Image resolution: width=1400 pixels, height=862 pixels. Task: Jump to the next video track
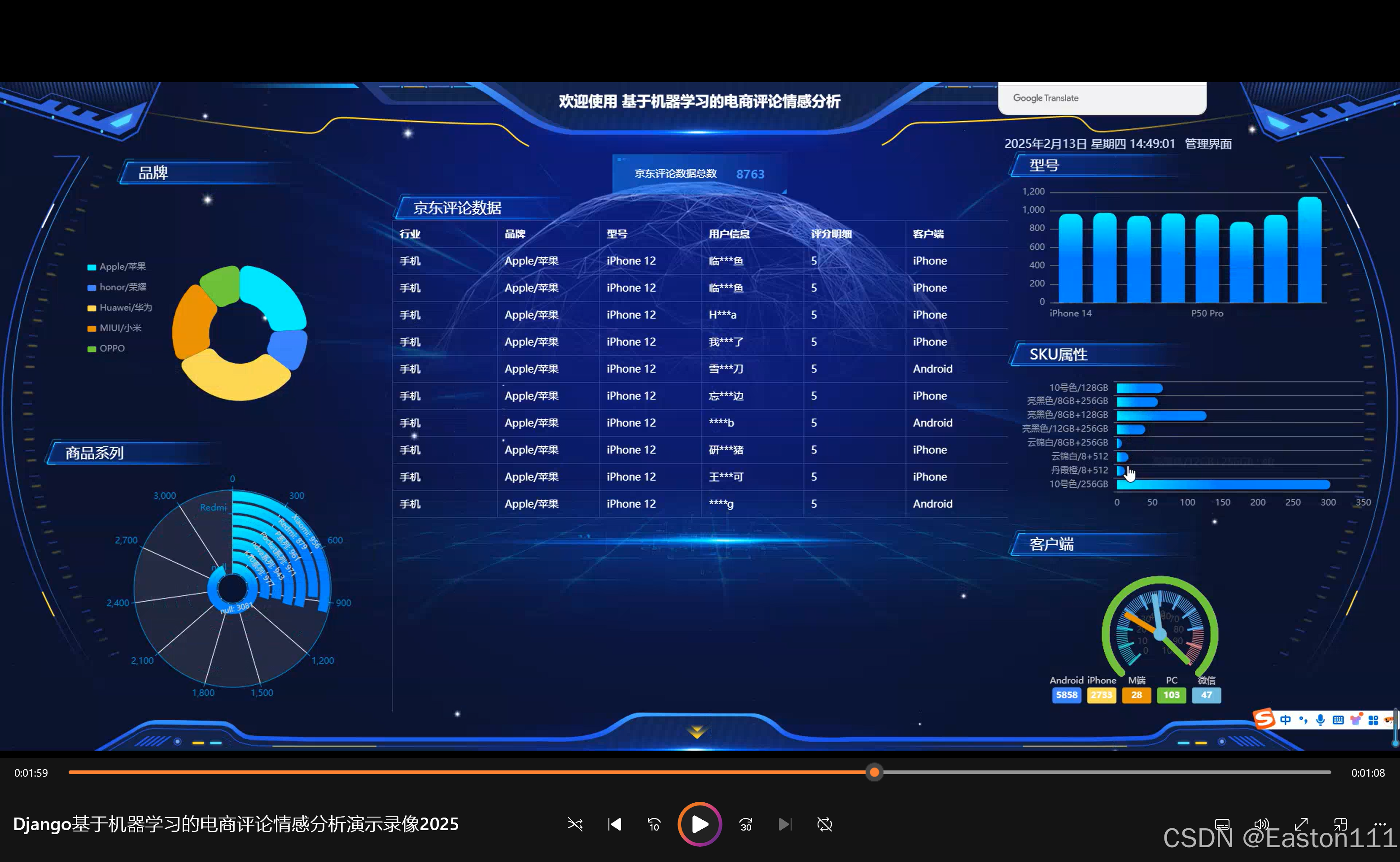coord(785,824)
